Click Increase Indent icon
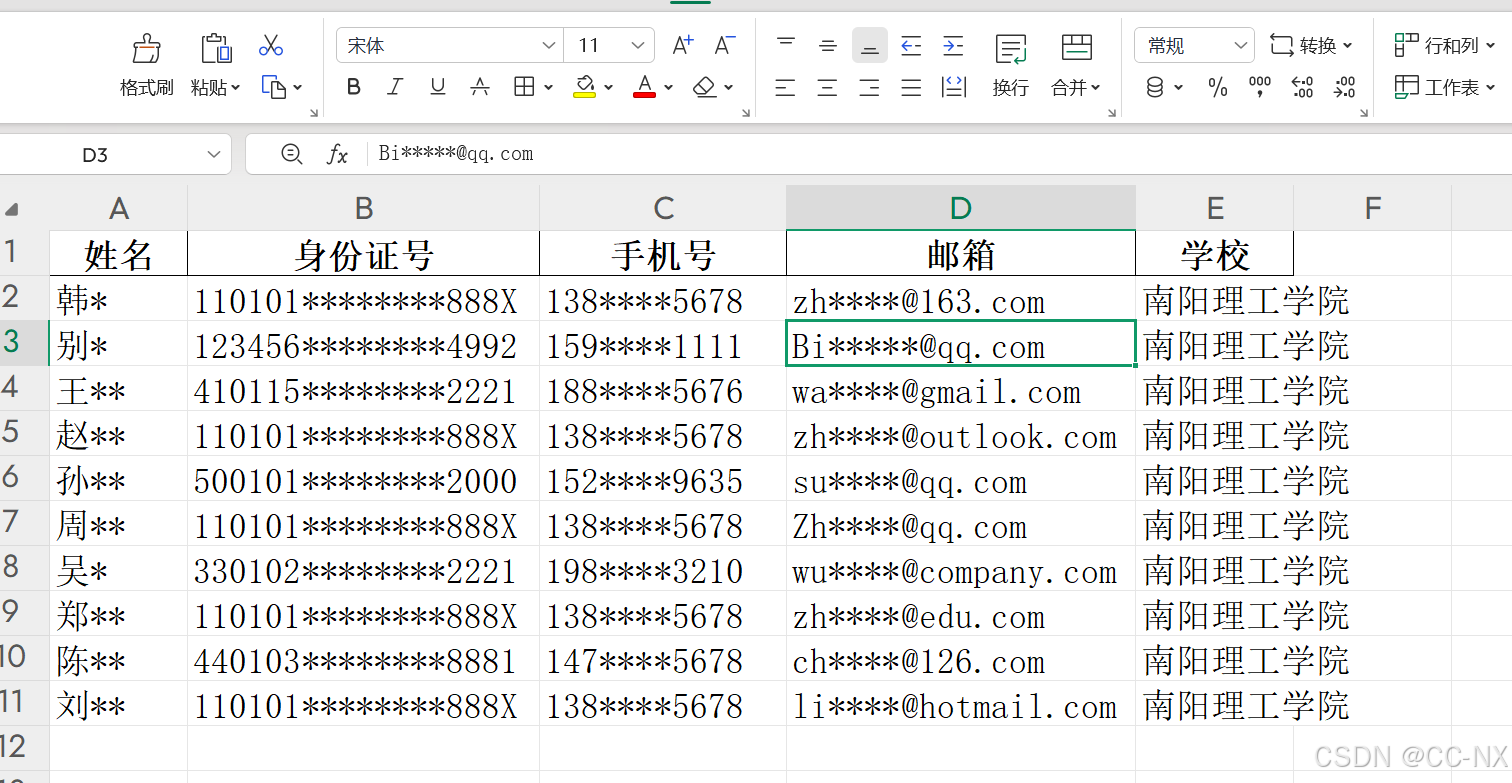 tap(953, 45)
